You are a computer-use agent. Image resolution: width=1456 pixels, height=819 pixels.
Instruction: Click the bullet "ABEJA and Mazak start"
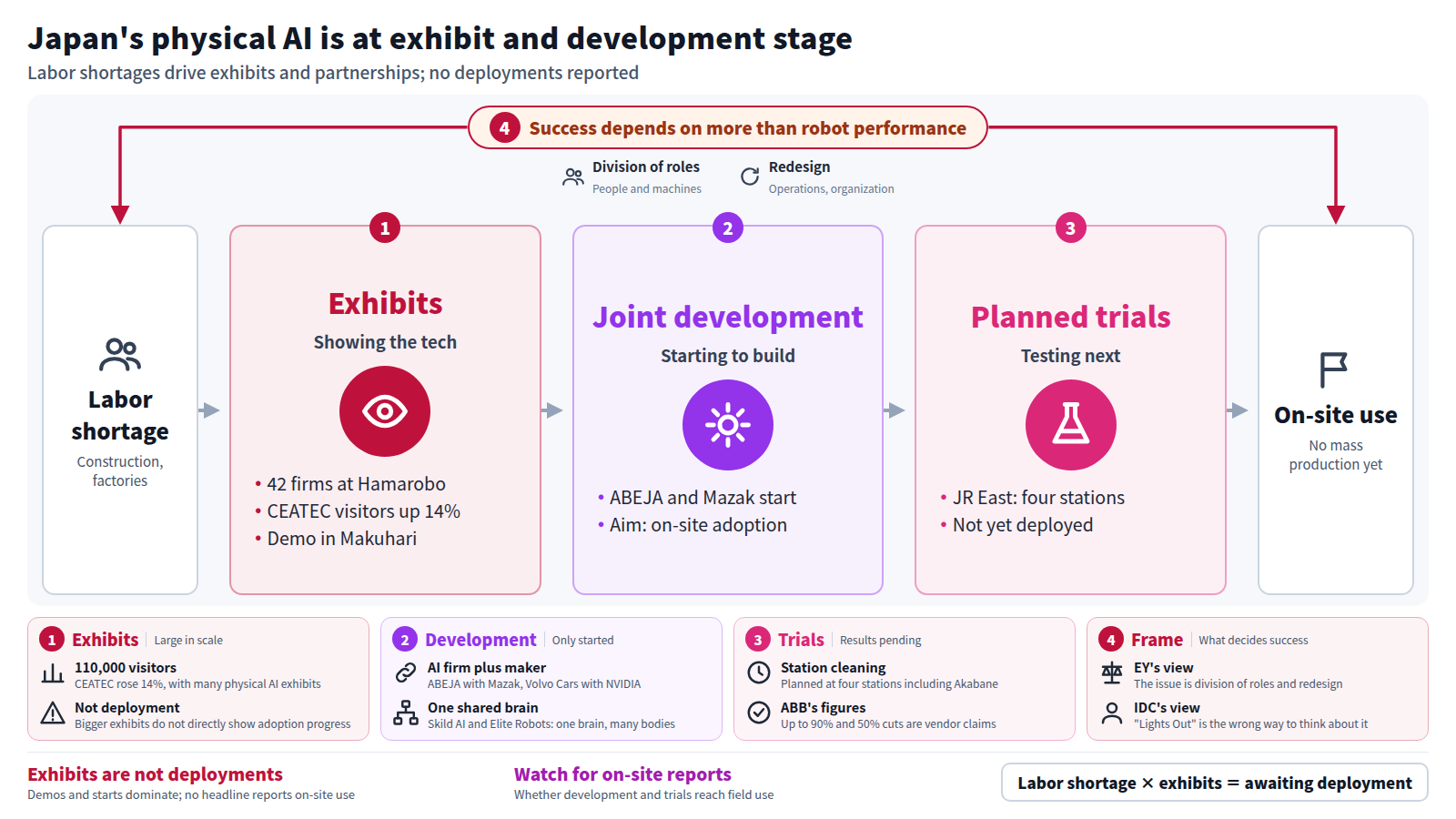703,498
